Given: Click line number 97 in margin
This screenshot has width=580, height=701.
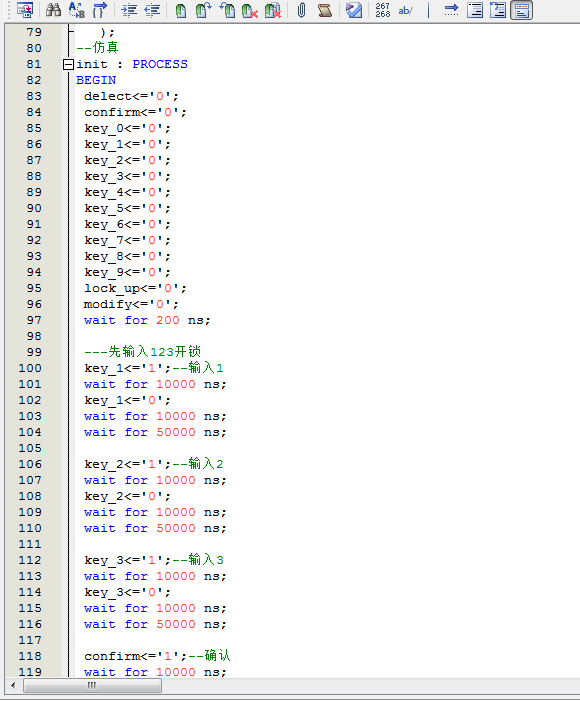Looking at the screenshot, I should 34,320.
